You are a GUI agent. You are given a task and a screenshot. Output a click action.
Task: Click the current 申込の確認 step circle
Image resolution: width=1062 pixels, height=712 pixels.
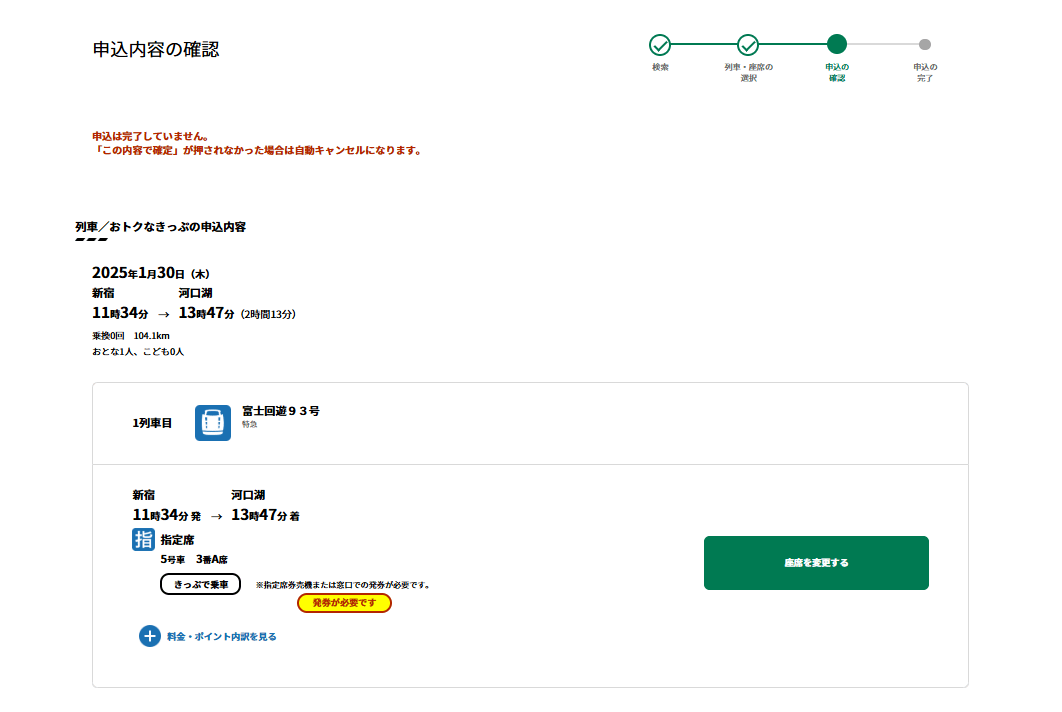837,44
